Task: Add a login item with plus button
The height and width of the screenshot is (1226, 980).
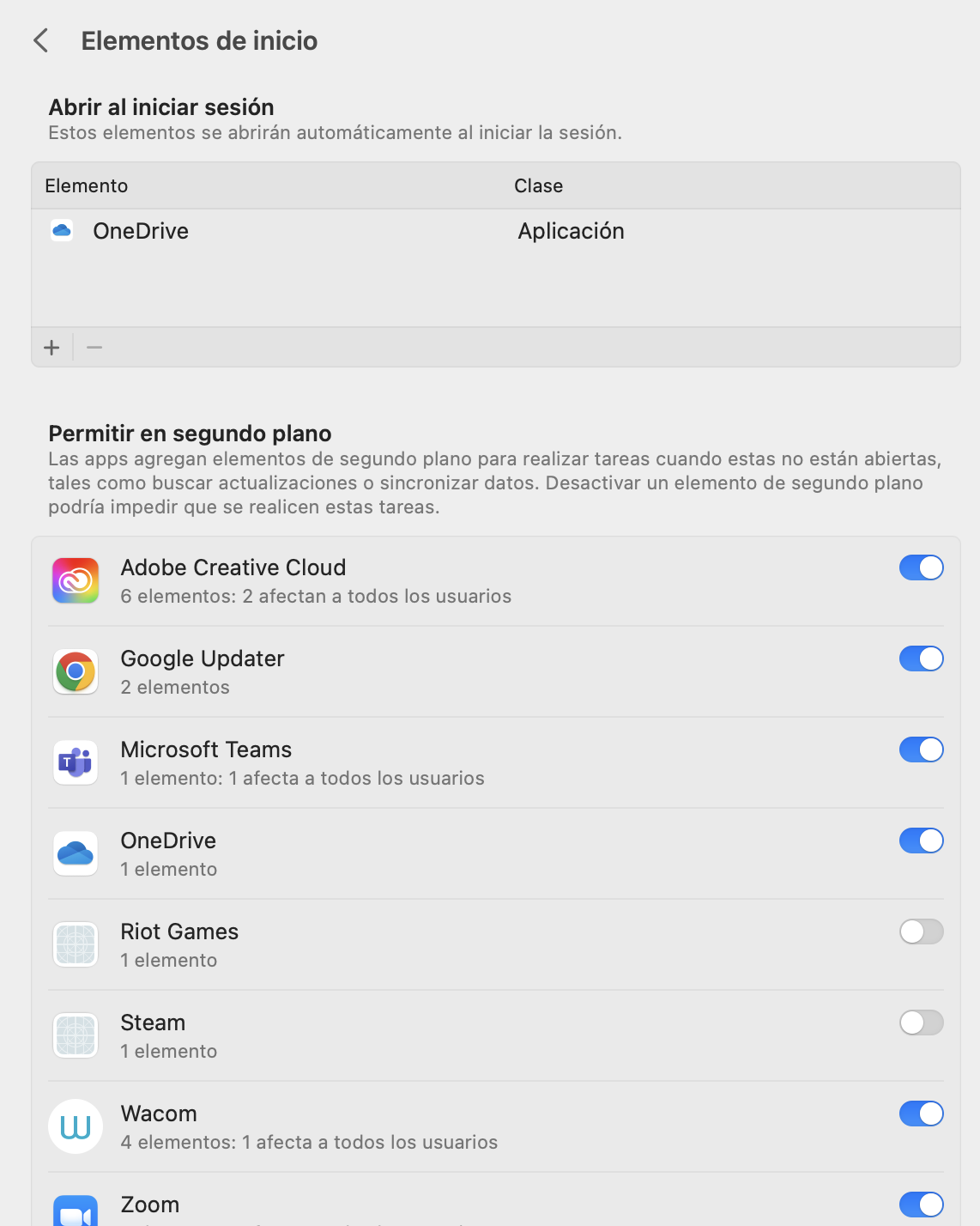Action: [52, 348]
